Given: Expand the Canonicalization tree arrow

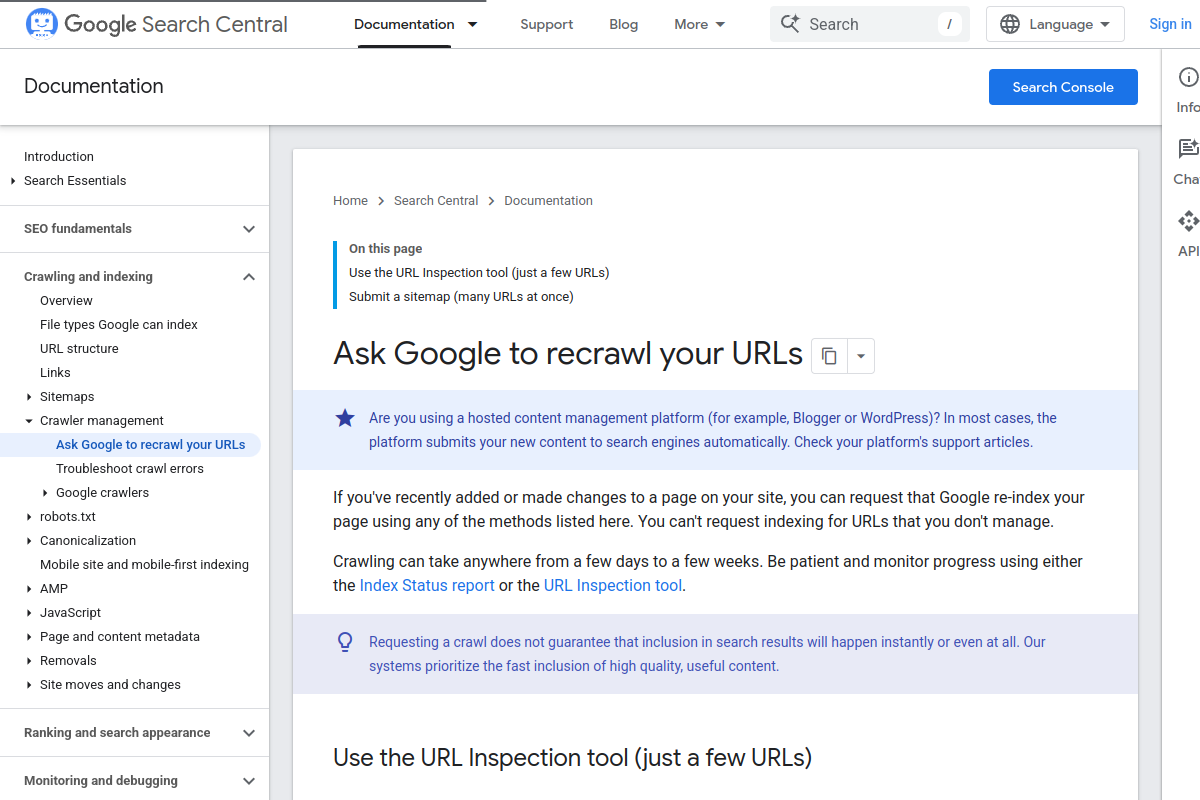Looking at the screenshot, I should 29,541.
